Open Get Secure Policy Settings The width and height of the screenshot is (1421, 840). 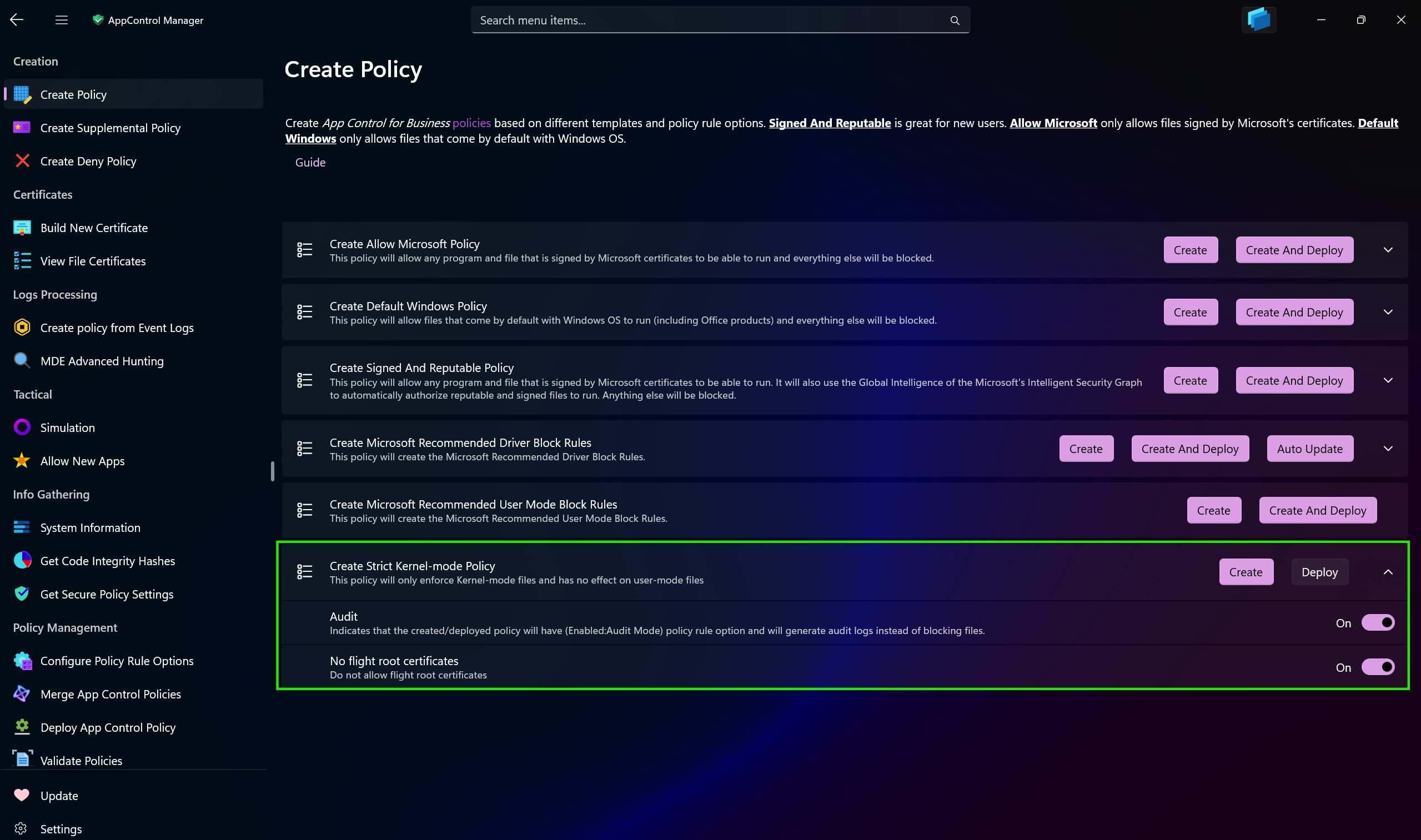(134, 595)
